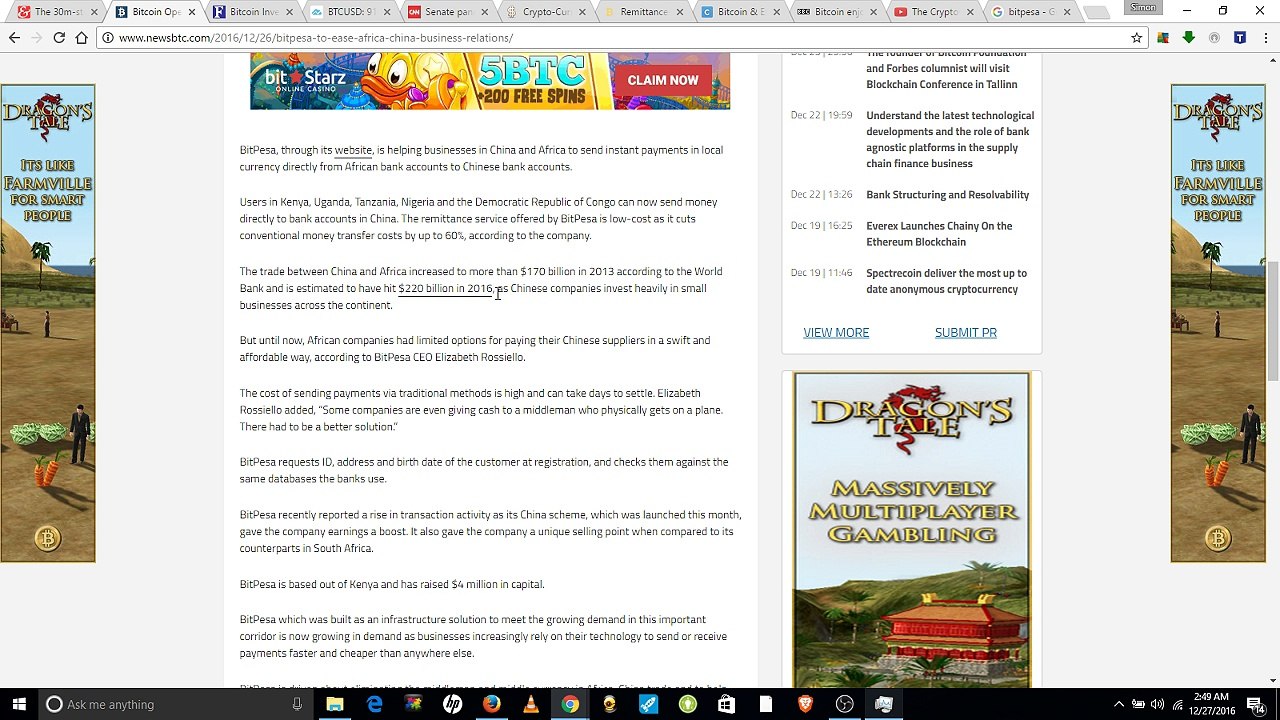Screen dimensions: 1280x720
Task: Close the bitpesa Google tab
Action: (x=1066, y=12)
